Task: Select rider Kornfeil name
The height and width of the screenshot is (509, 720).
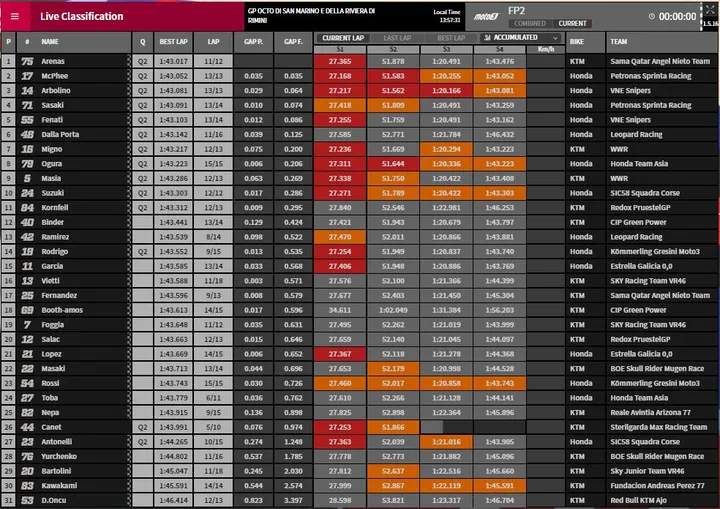Action: [55, 208]
